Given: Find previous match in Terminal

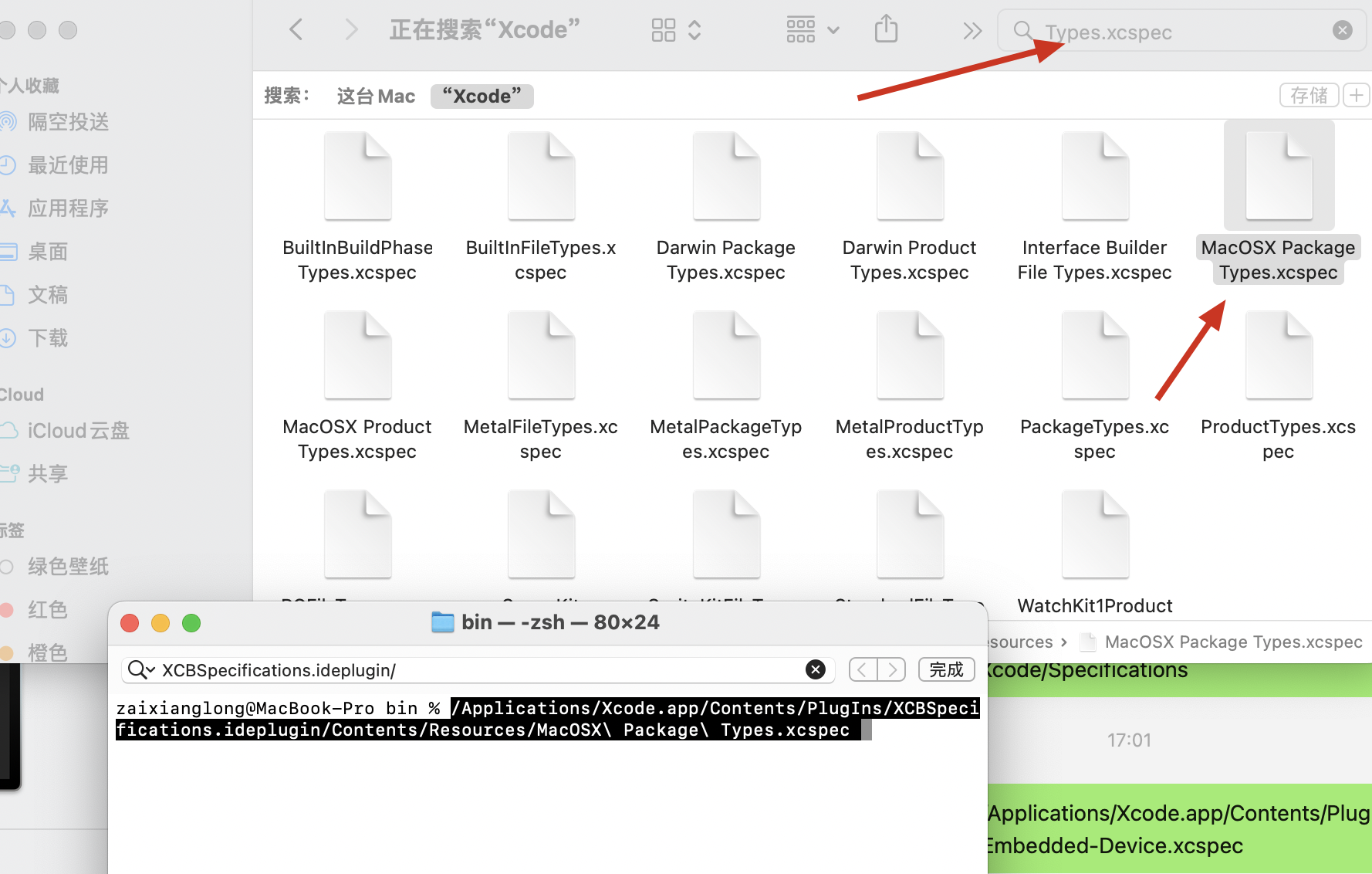Looking at the screenshot, I should (863, 669).
